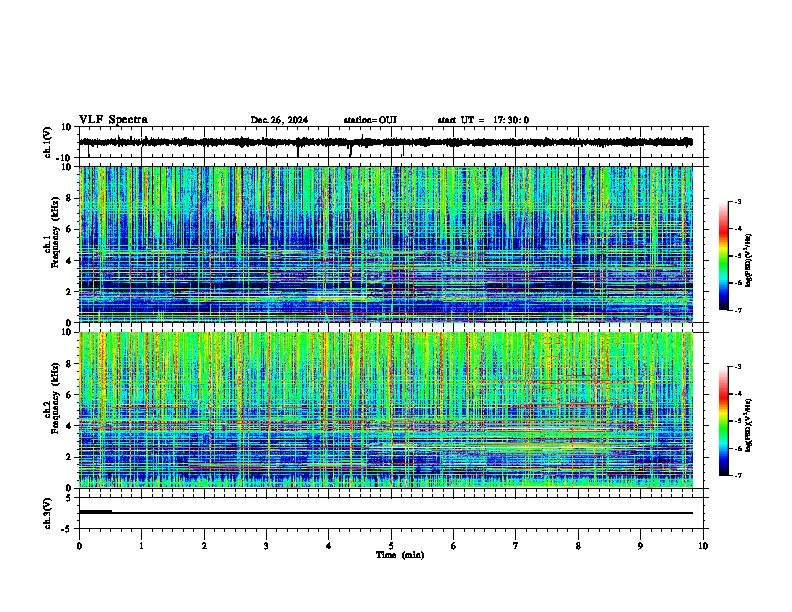
Task: Click the "6" kHz tick on ch.2 frequency axis
Action: pyautogui.click(x=69, y=395)
